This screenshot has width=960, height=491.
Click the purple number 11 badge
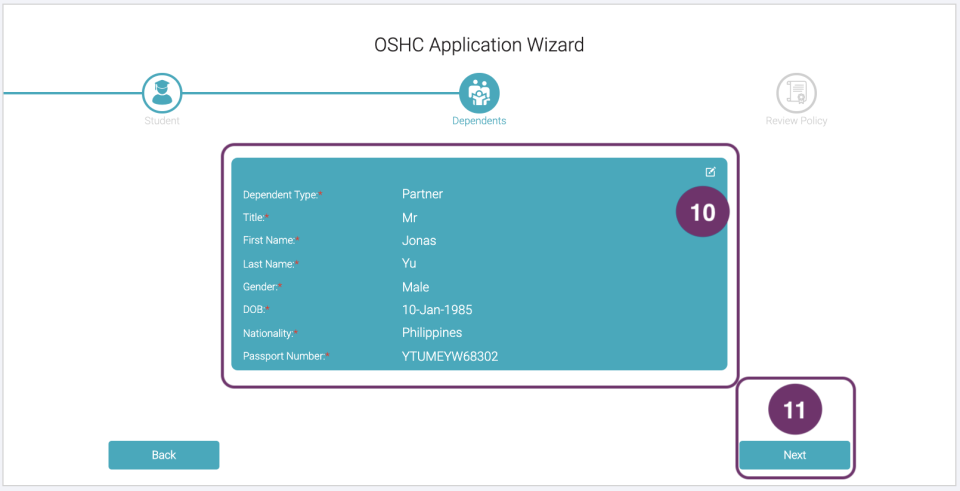coord(794,410)
